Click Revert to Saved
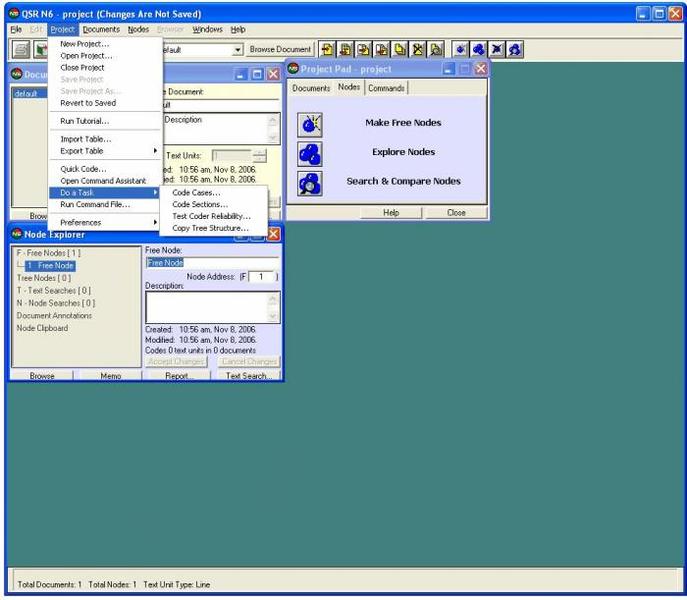Viewport: 687px width, 600px height. [105, 103]
